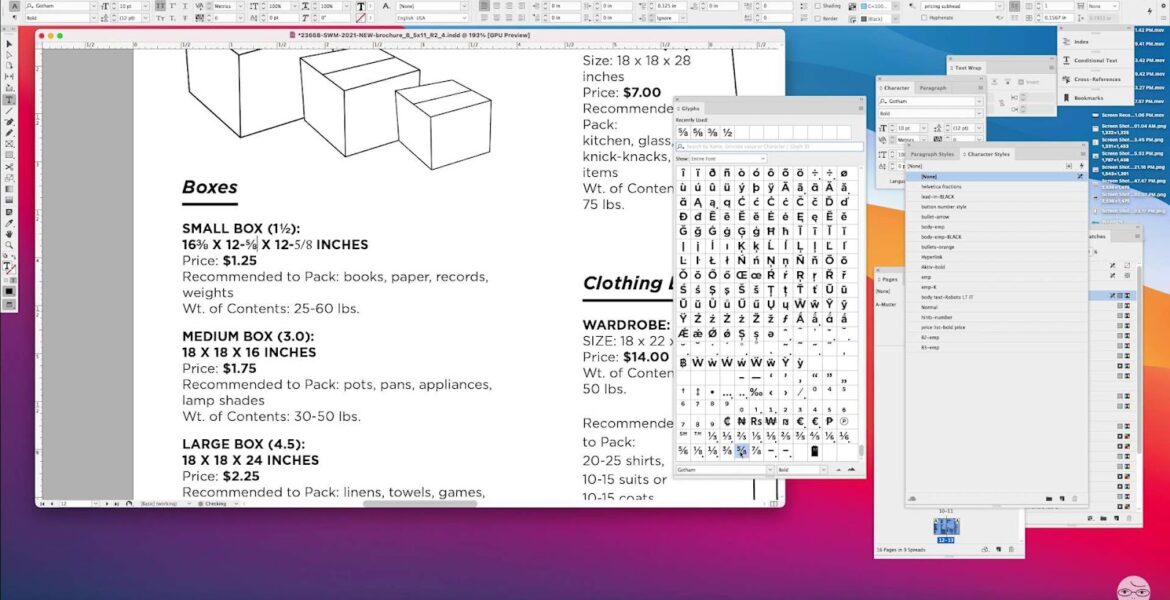Click create new character style icon
Viewport: 1170px width, 600px height.
(1063, 499)
